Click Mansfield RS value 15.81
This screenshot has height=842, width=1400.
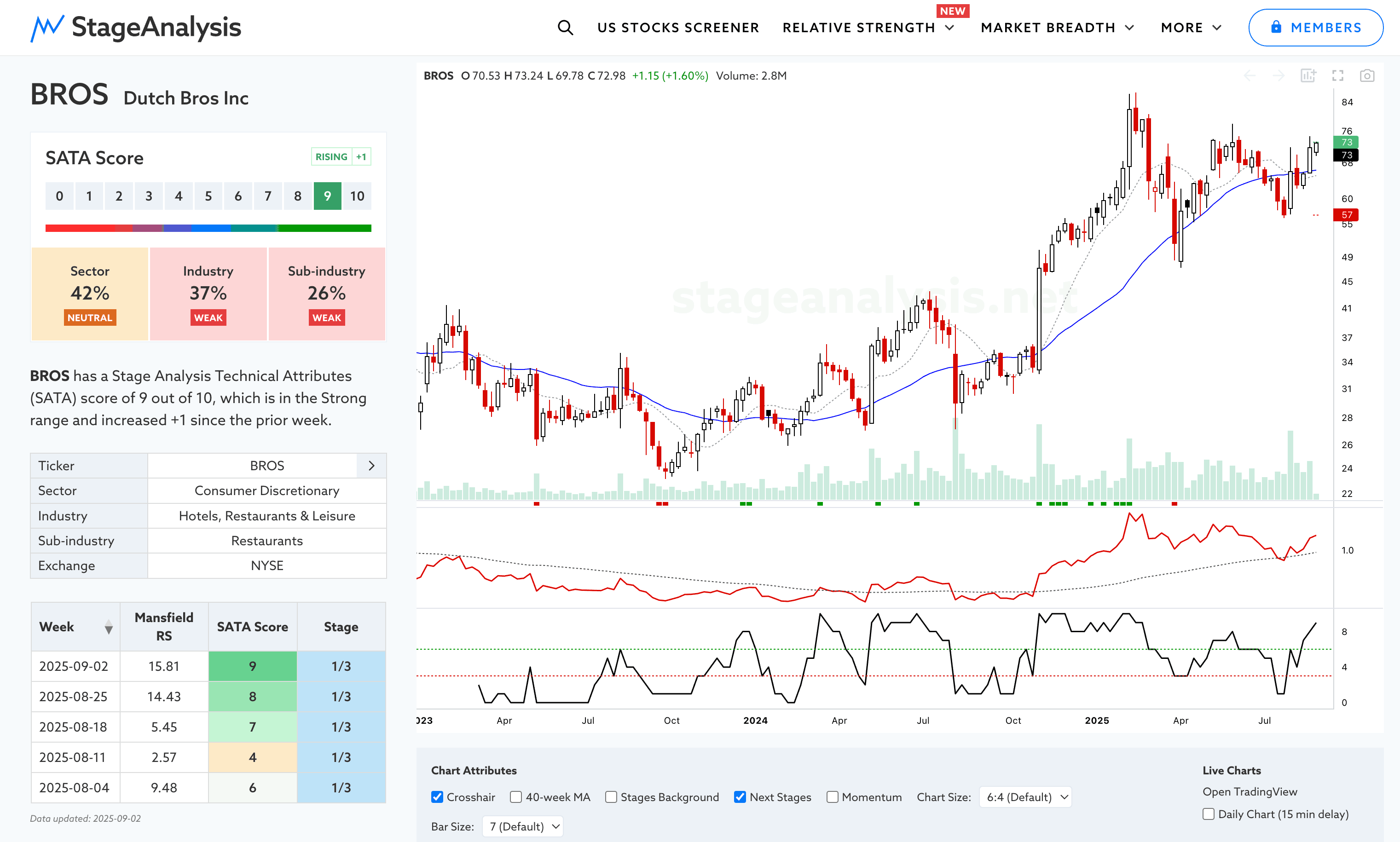click(164, 666)
